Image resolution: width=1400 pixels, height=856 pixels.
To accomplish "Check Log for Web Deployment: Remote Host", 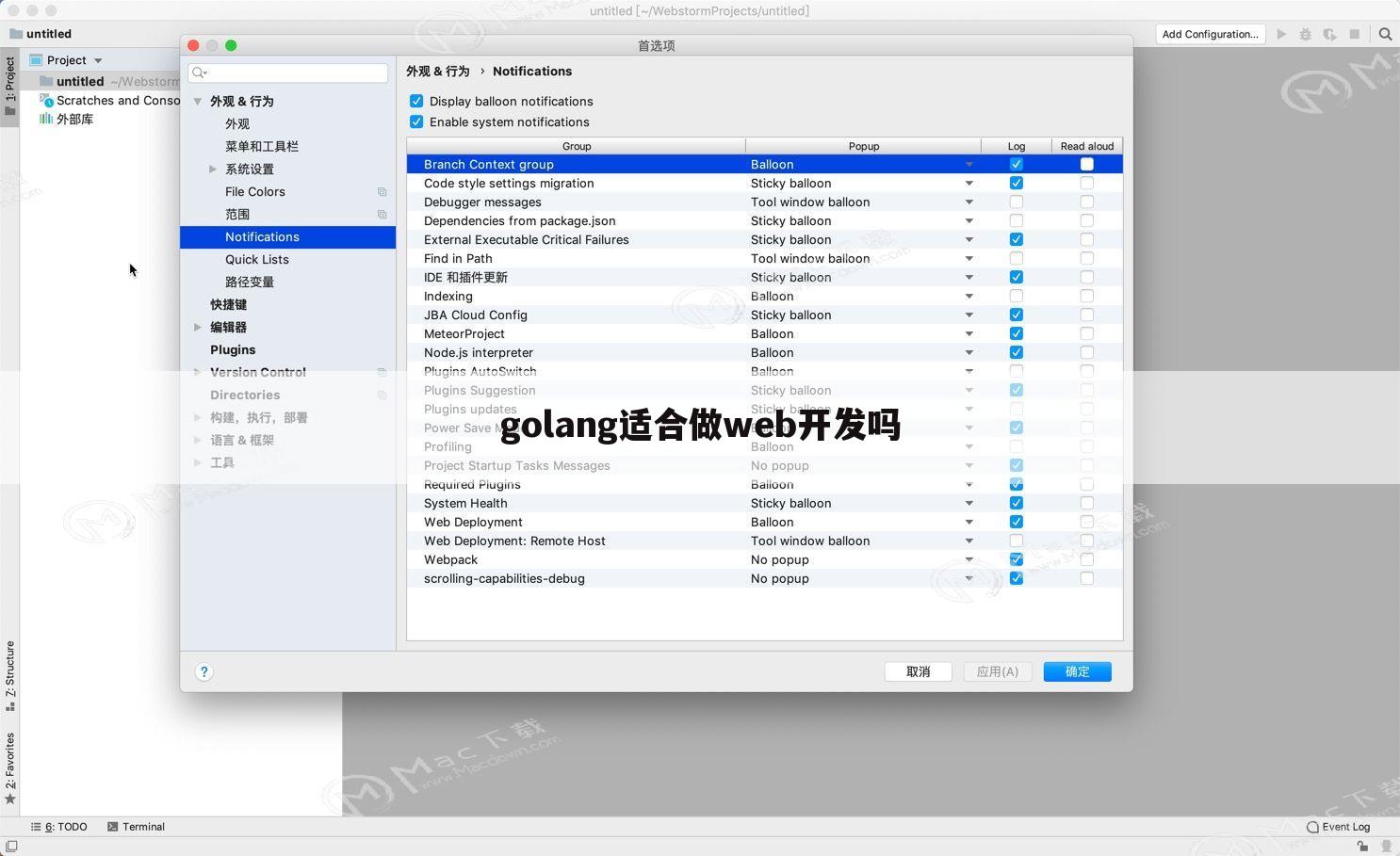I will coord(1016,541).
